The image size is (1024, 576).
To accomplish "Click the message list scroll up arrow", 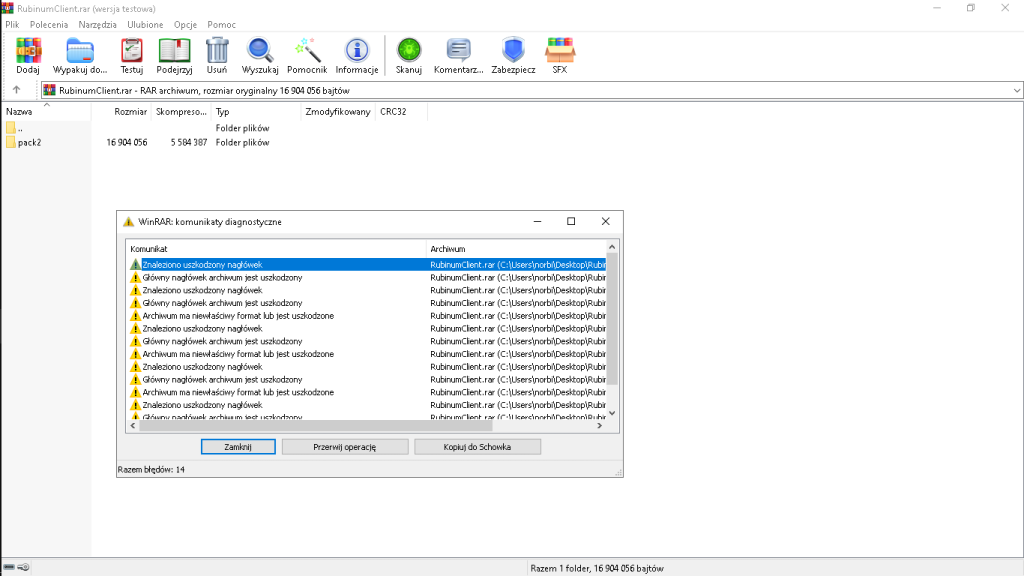I will point(612,247).
